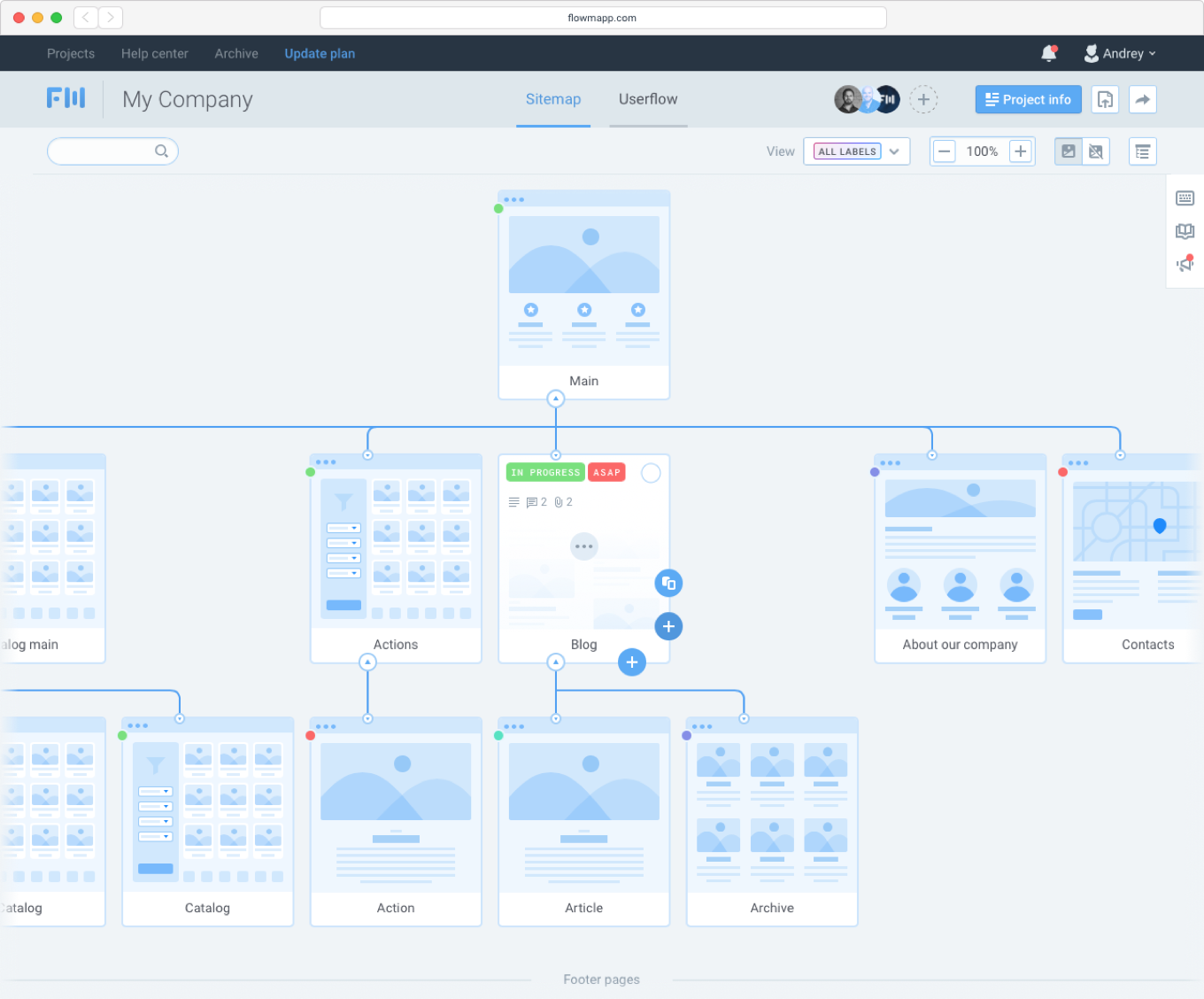Screen dimensions: 1204x999
Task: Collapse children of the Main page
Action: click(555, 399)
